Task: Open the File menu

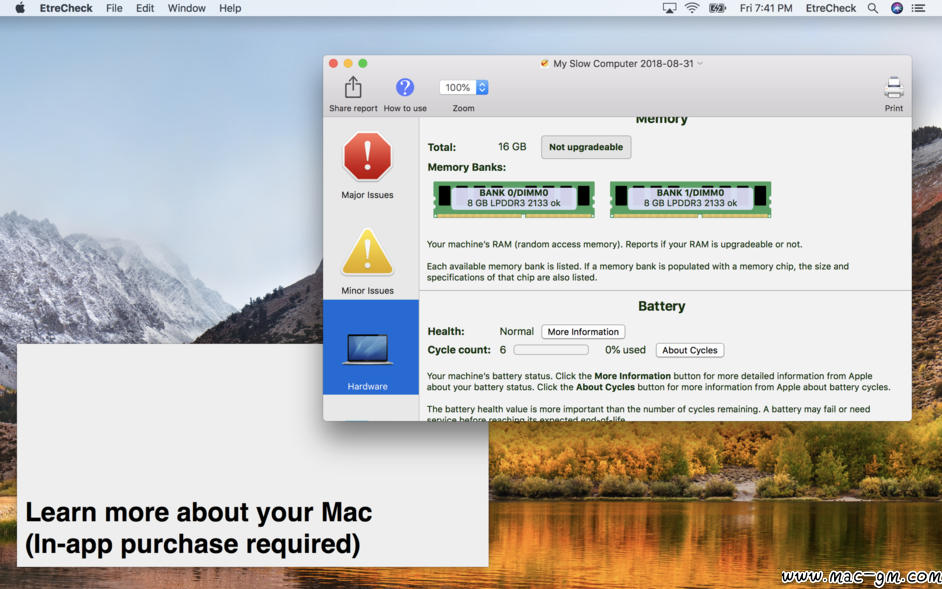Action: [114, 8]
